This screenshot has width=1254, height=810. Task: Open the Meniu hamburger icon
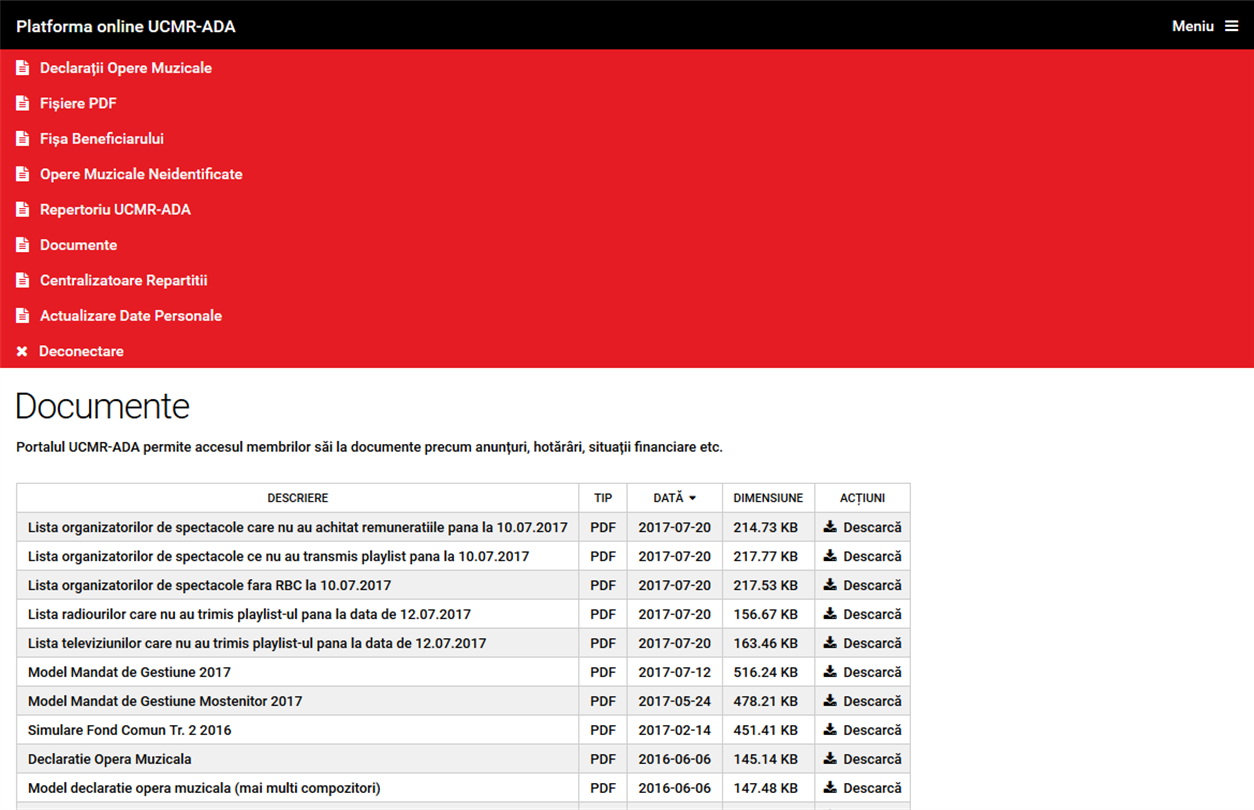coord(1231,26)
